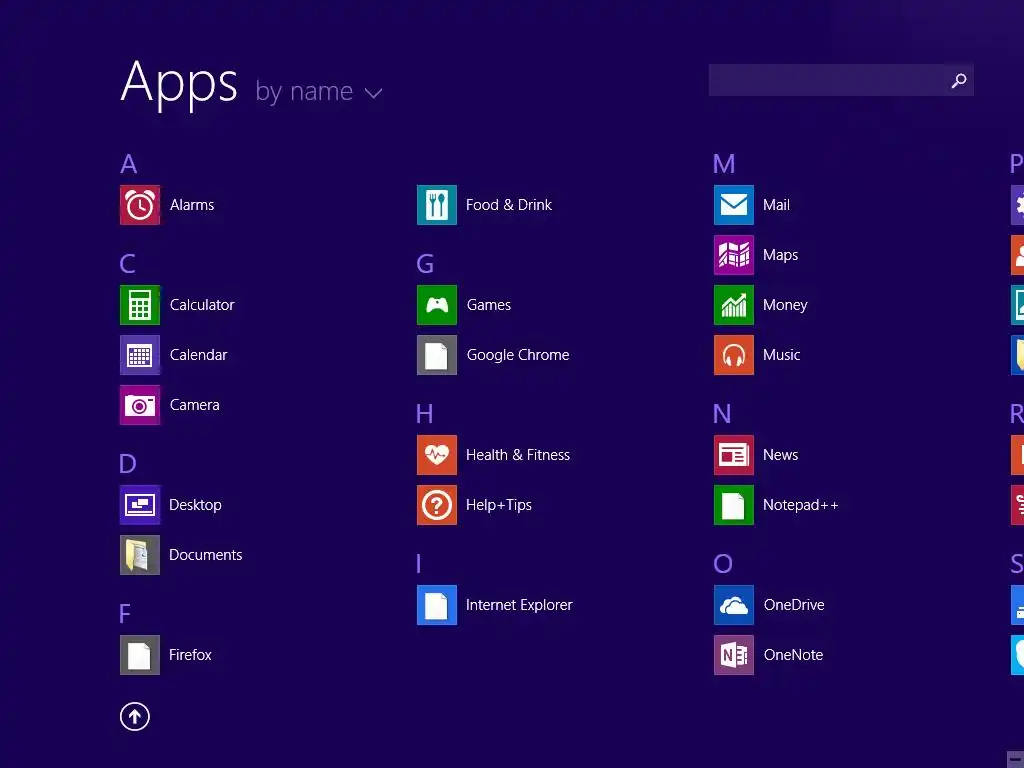Select the letter O group header
This screenshot has height=768, width=1024.
click(x=723, y=564)
